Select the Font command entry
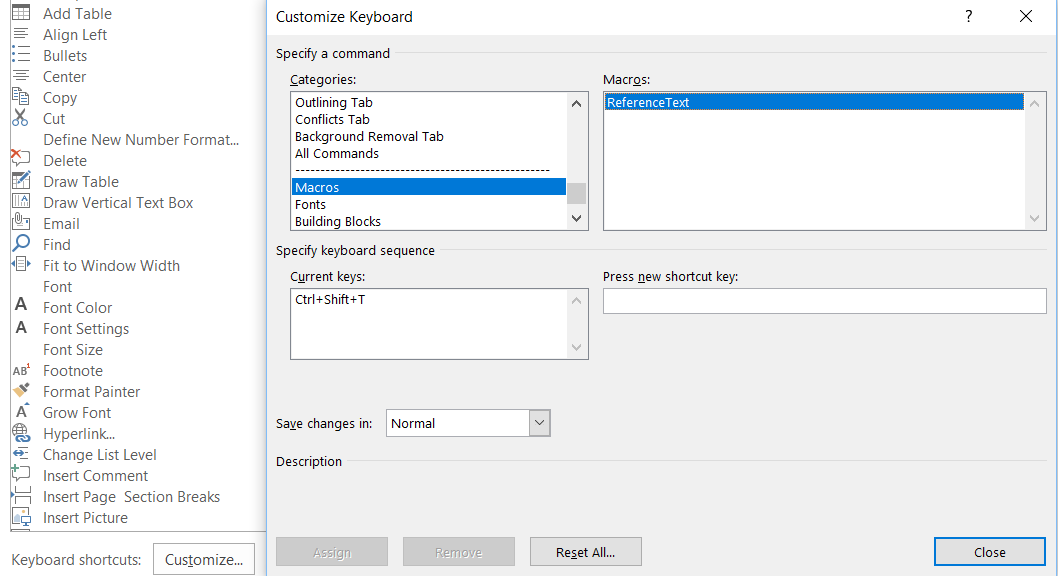 [x=57, y=287]
